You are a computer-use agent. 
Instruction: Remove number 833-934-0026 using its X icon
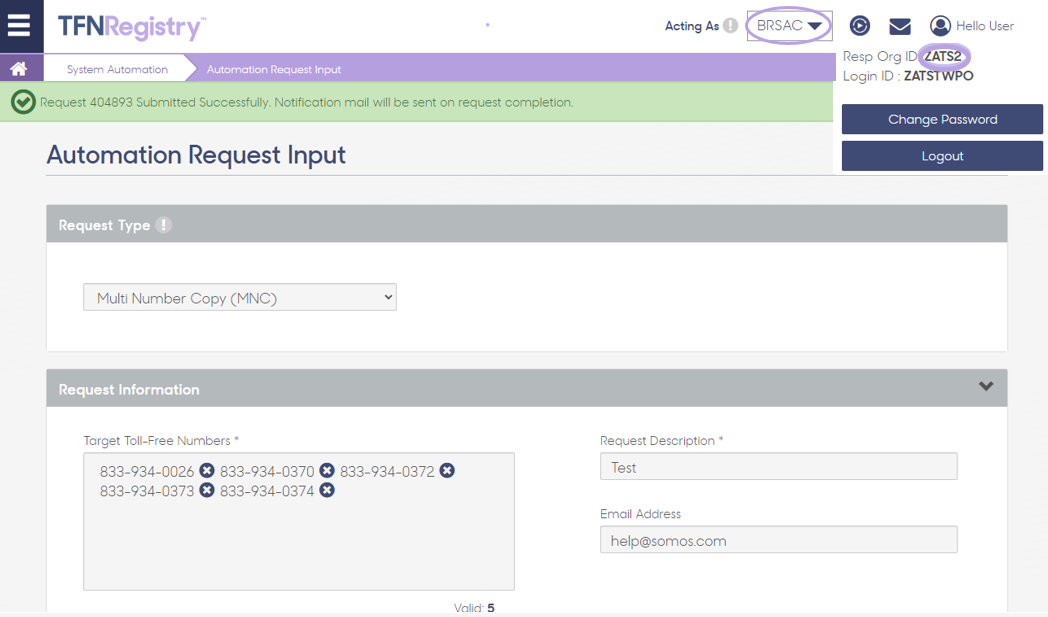click(207, 470)
